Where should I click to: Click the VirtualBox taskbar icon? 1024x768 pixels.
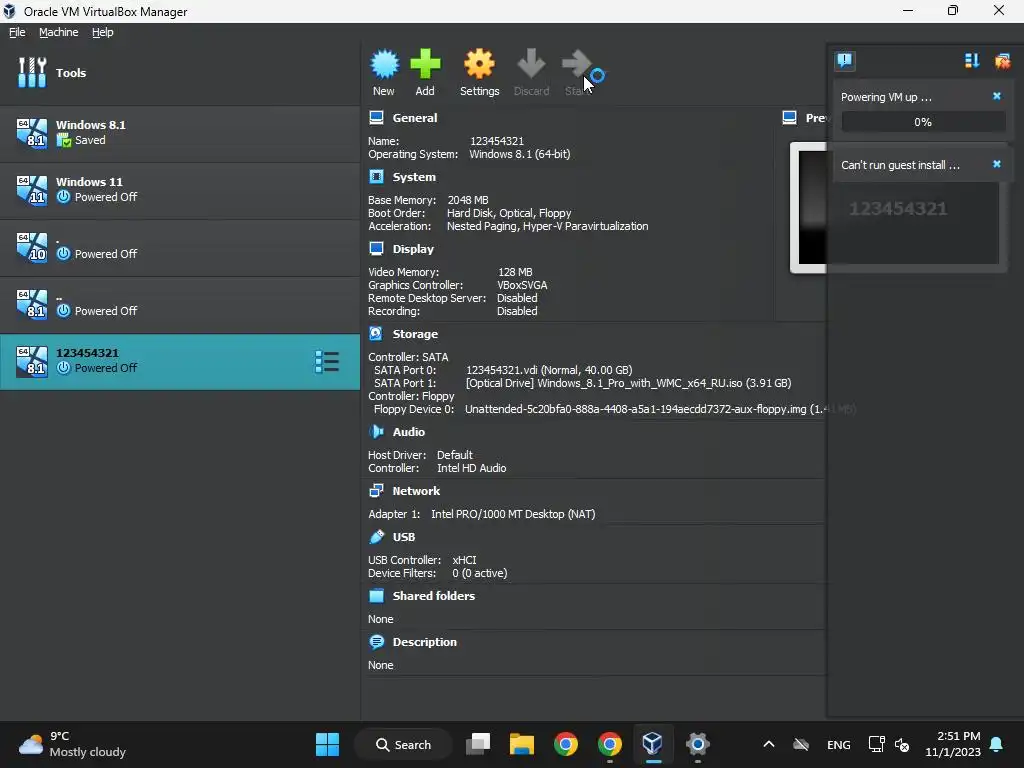point(652,744)
